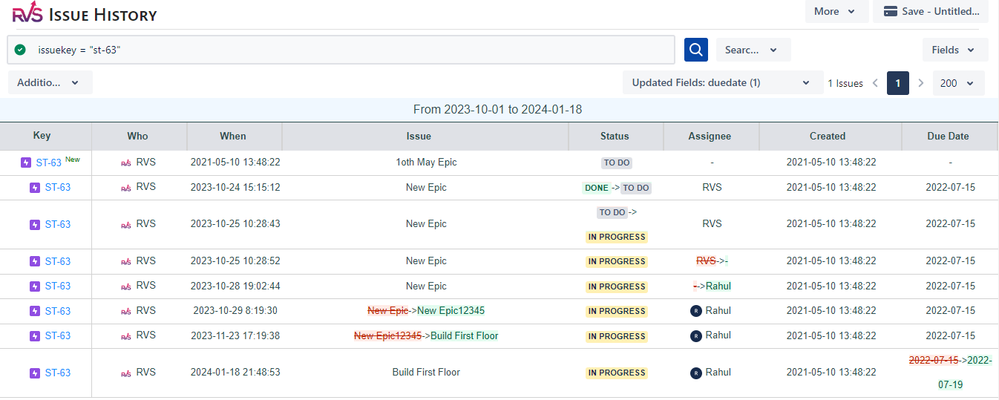
Task: Click the blue search magnifier button
Action: coord(696,50)
